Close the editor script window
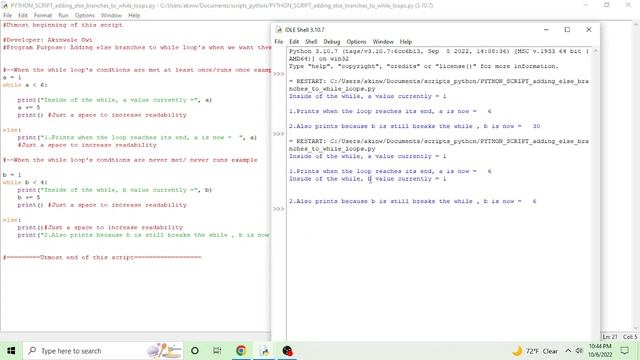 pos(628,5)
